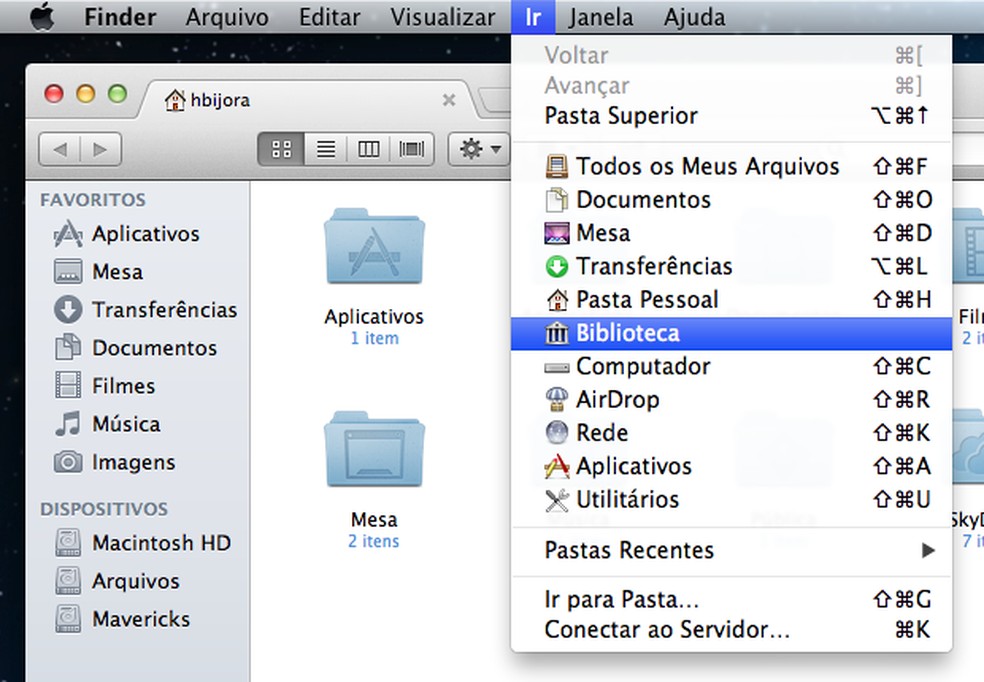Click the Utilitários tools icon in the menu
Screen dimensions: 984x682
click(557, 500)
